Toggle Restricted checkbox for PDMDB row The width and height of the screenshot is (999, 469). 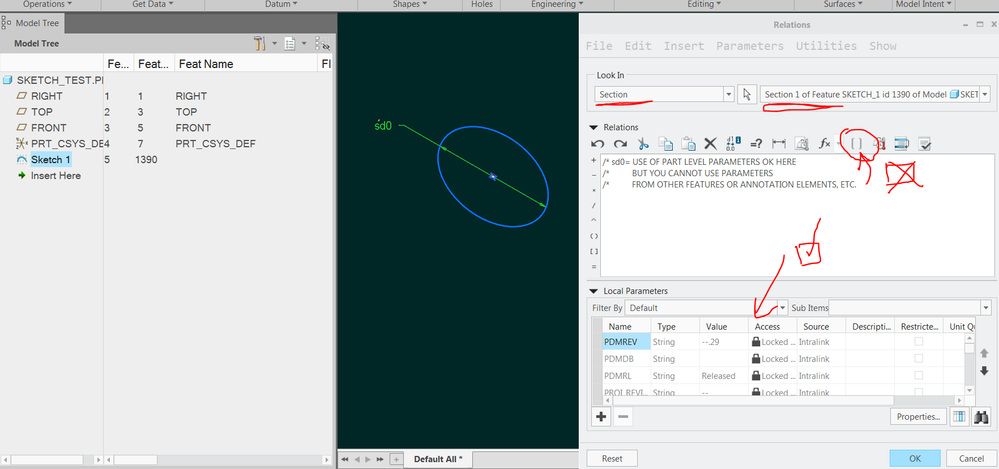point(919,358)
